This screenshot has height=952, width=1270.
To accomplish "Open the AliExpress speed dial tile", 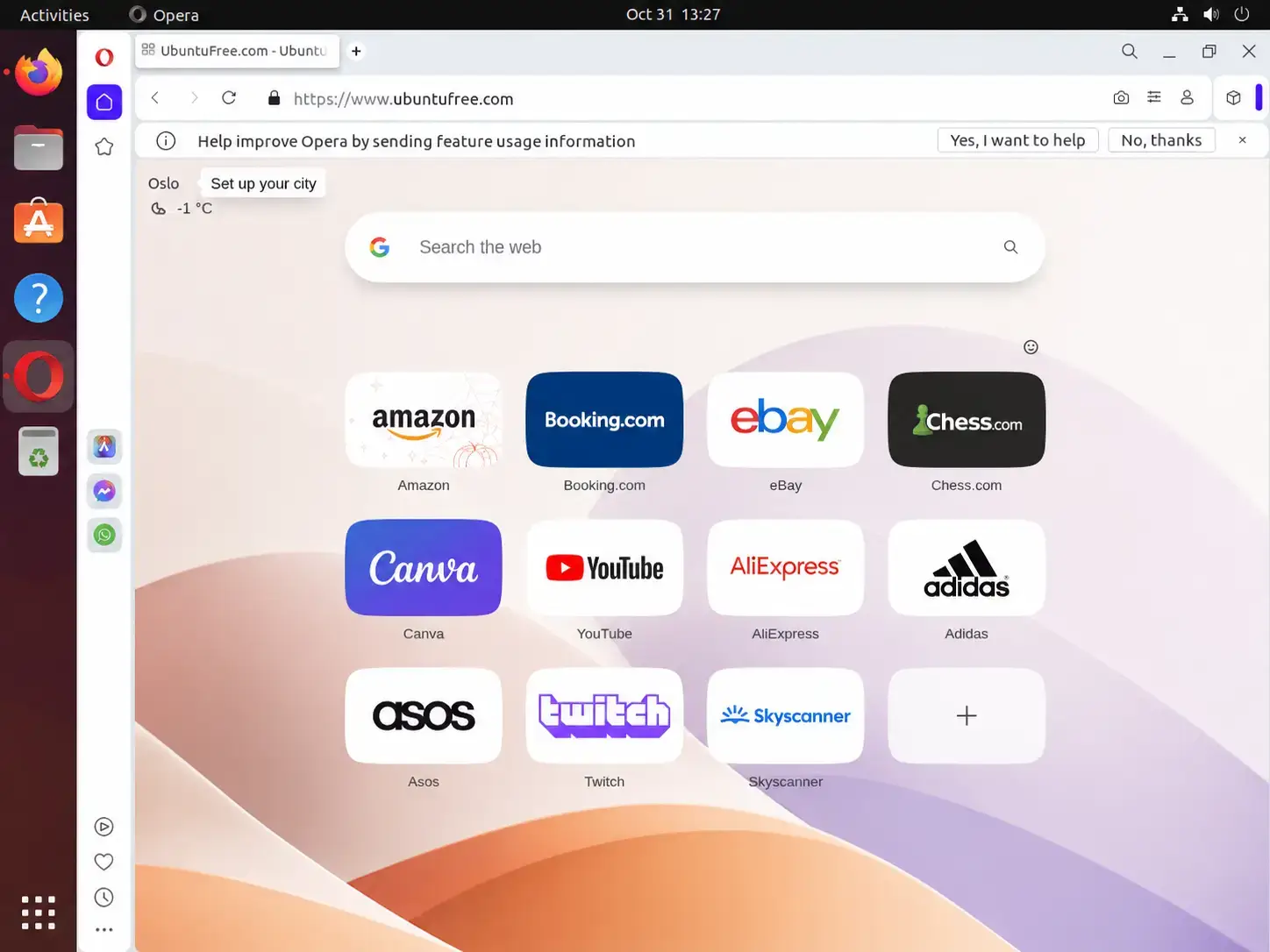I will pyautogui.click(x=785, y=568).
